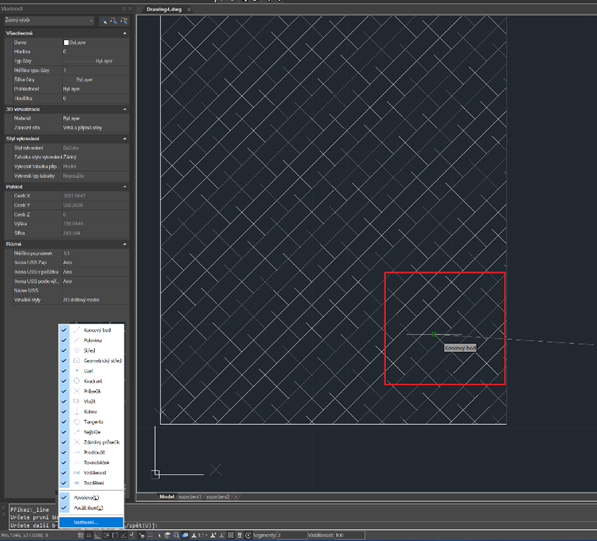Click the ortho mode icon in the status bar
597x541 pixels.
pos(97,535)
